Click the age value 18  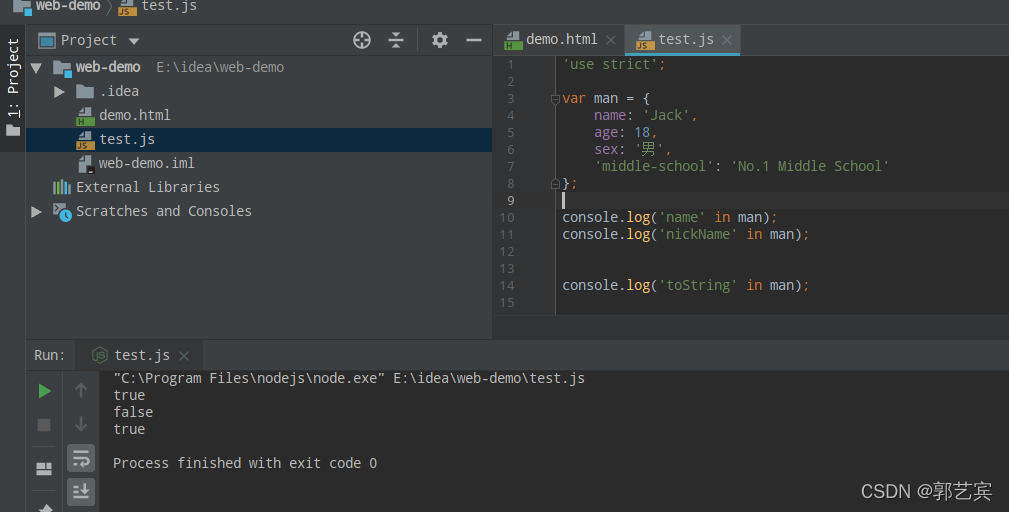click(x=642, y=133)
